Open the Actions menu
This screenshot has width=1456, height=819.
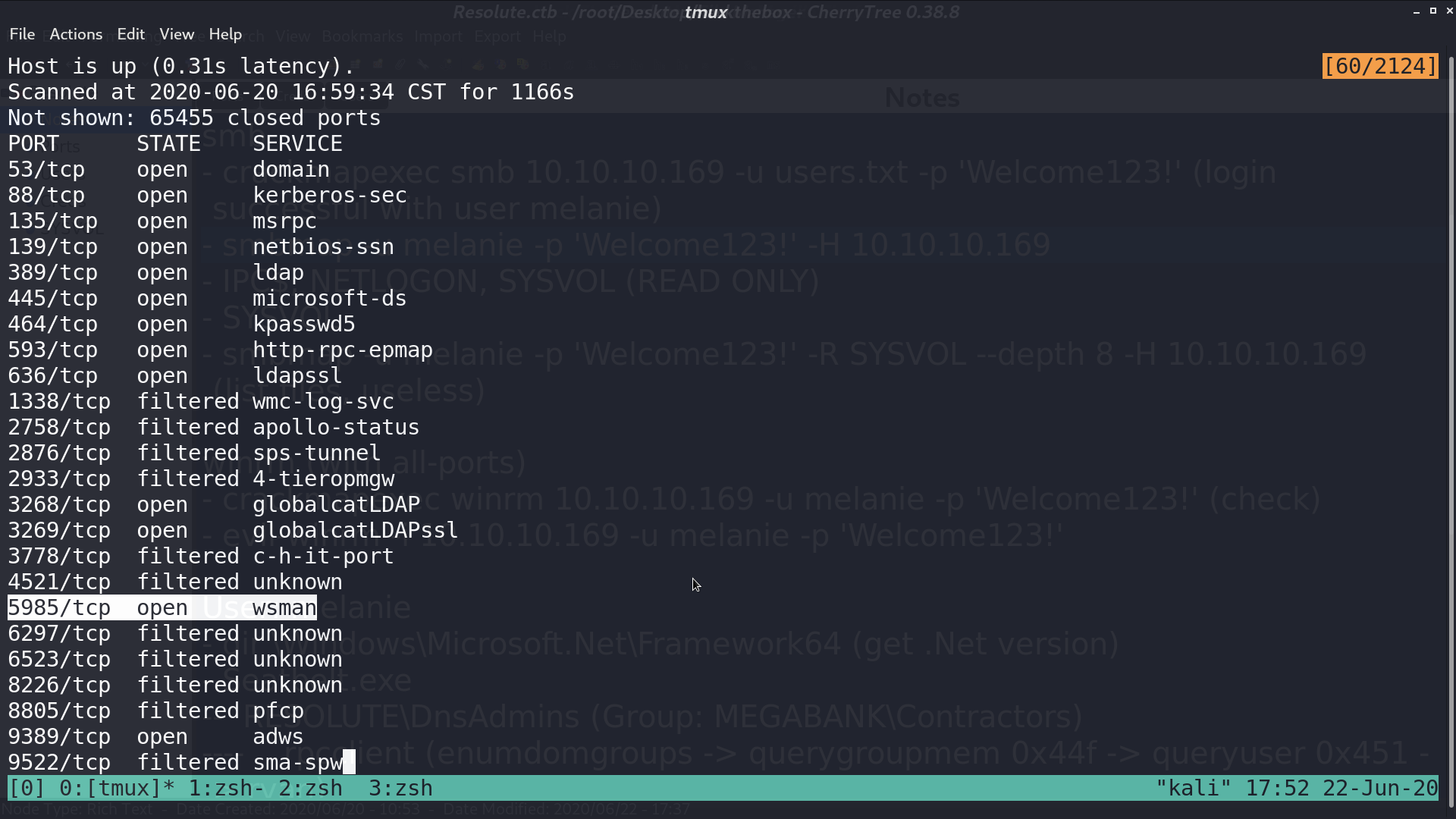(x=76, y=34)
